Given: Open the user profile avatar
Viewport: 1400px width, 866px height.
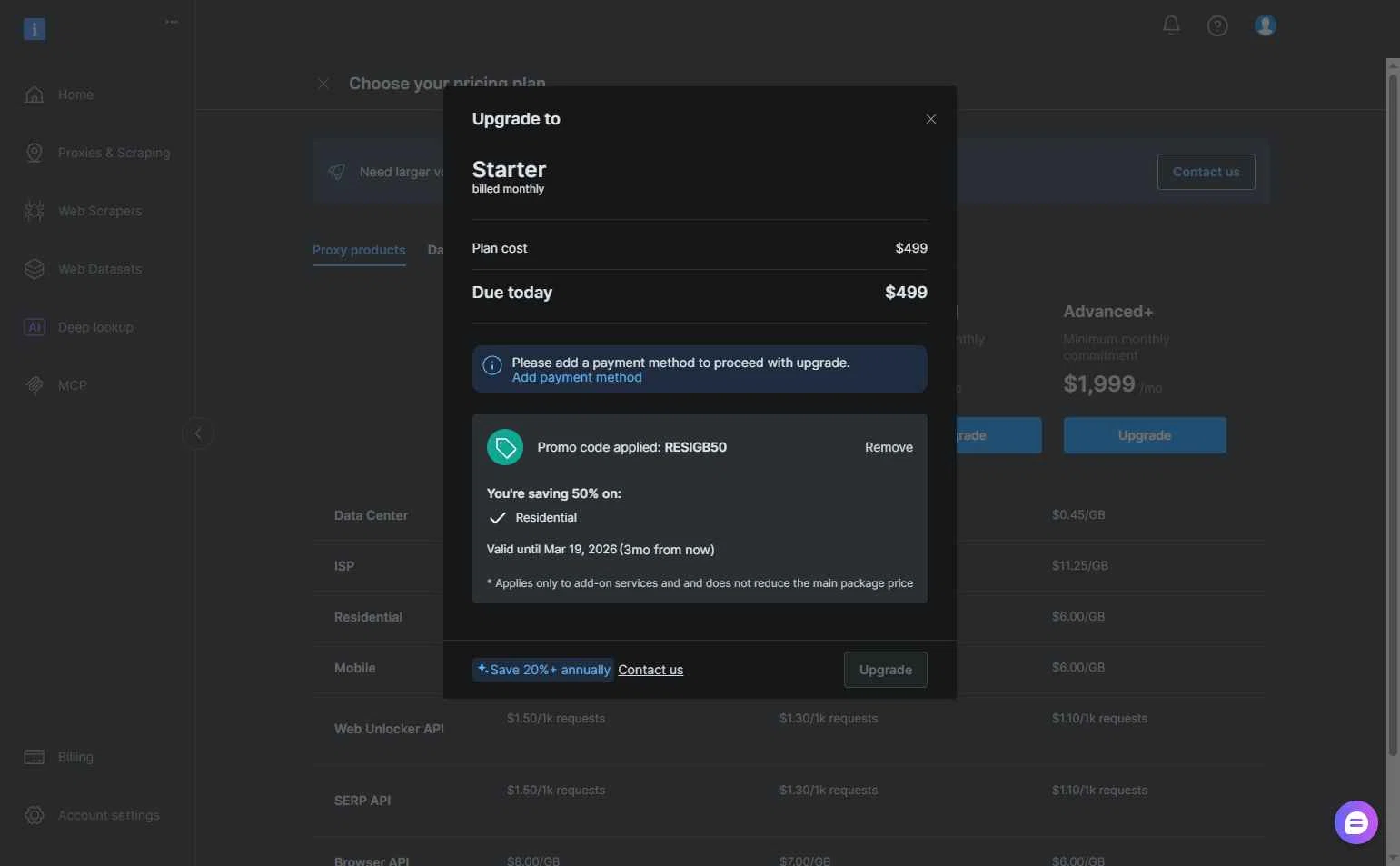Looking at the screenshot, I should (1266, 25).
